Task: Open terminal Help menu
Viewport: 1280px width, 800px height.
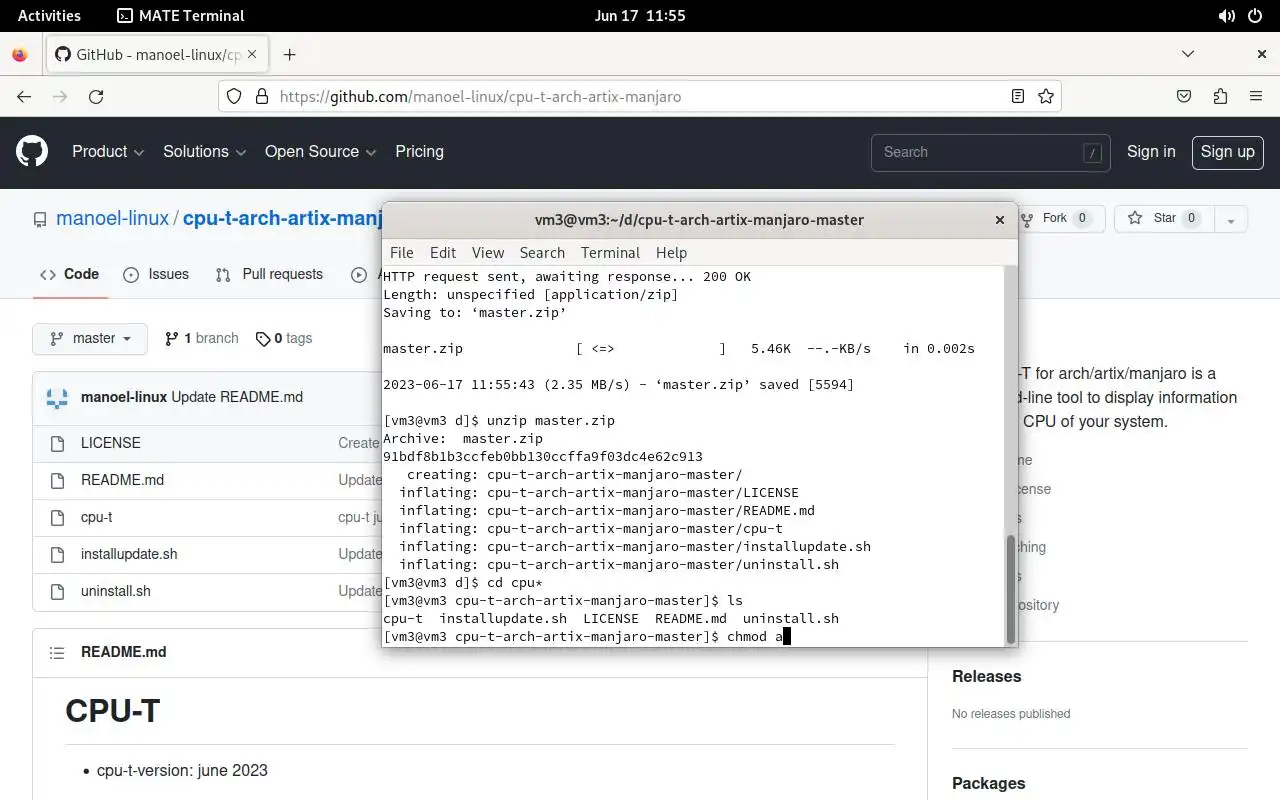Action: [671, 253]
